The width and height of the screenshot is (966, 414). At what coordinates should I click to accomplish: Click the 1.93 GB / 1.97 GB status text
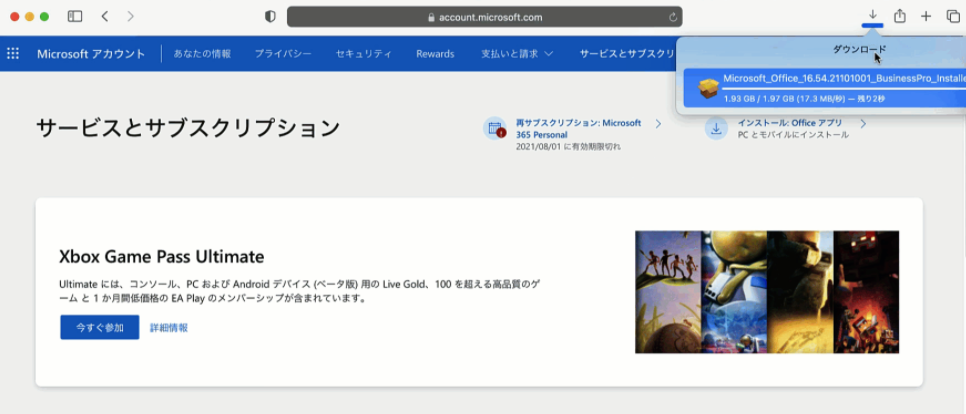click(x=805, y=99)
